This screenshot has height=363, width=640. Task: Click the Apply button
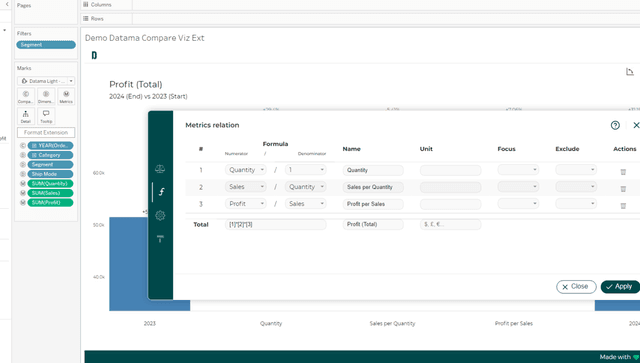tap(620, 287)
